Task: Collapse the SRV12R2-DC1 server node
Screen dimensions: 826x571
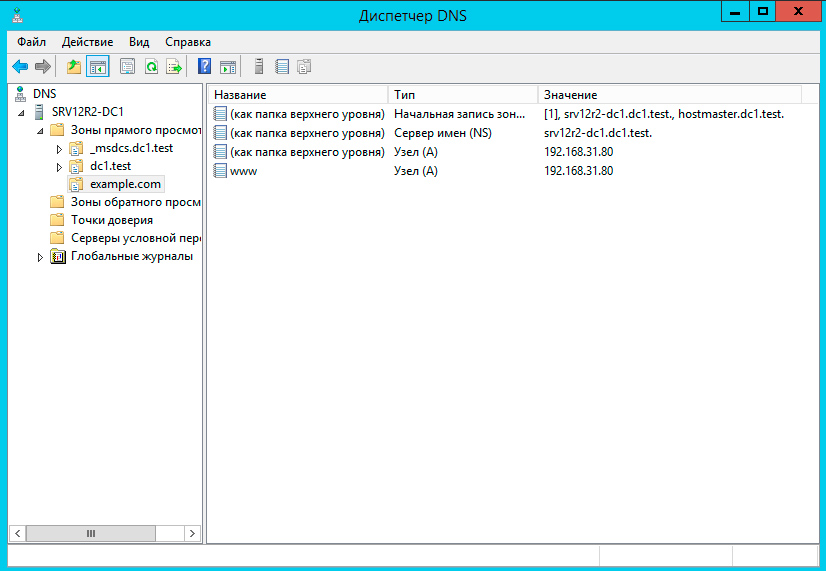Action: [22, 113]
